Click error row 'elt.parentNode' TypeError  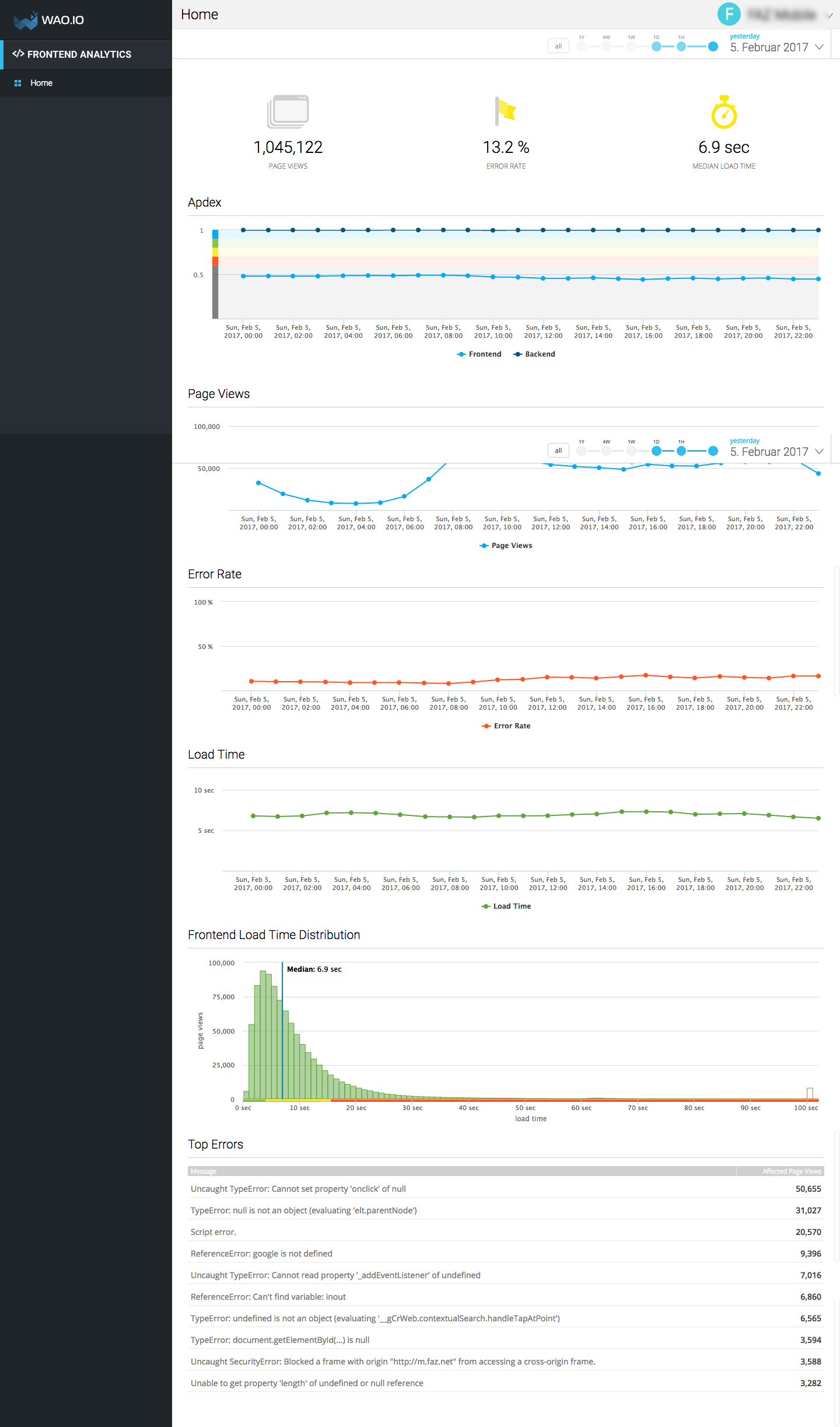(506, 1210)
